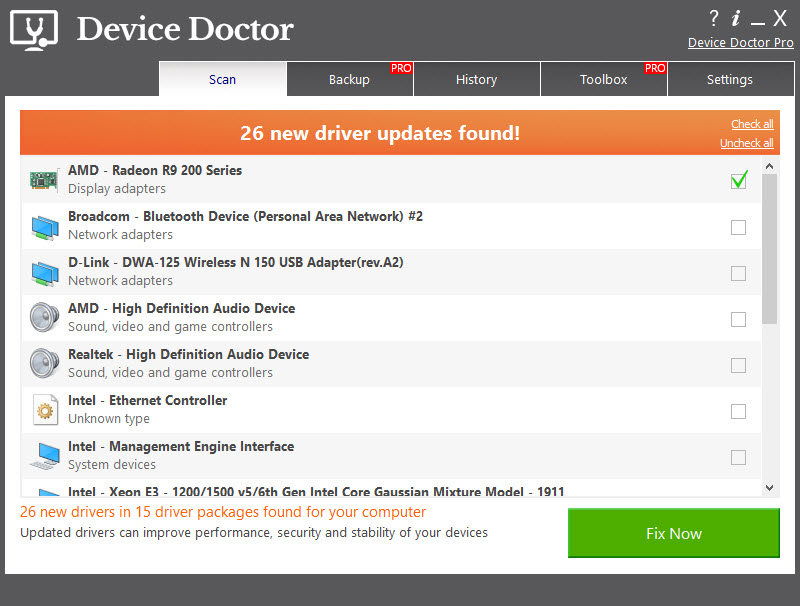The width and height of the screenshot is (800, 606).
Task: Click the Uncheck all link
Action: tap(746, 143)
